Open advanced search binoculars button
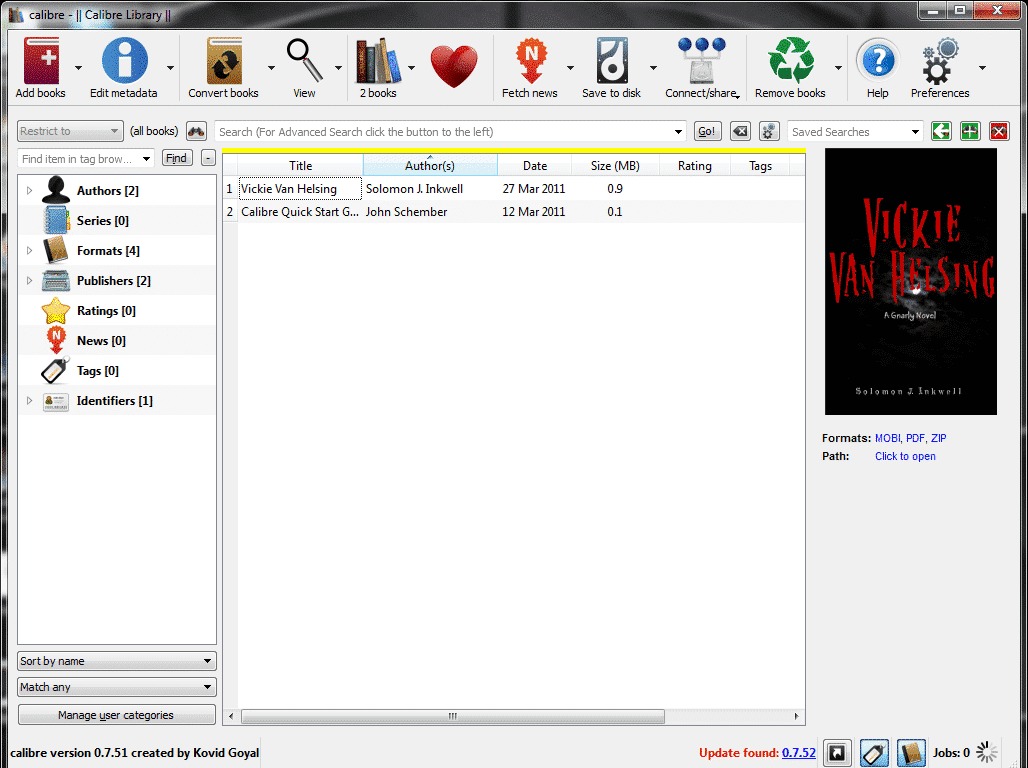 point(196,131)
